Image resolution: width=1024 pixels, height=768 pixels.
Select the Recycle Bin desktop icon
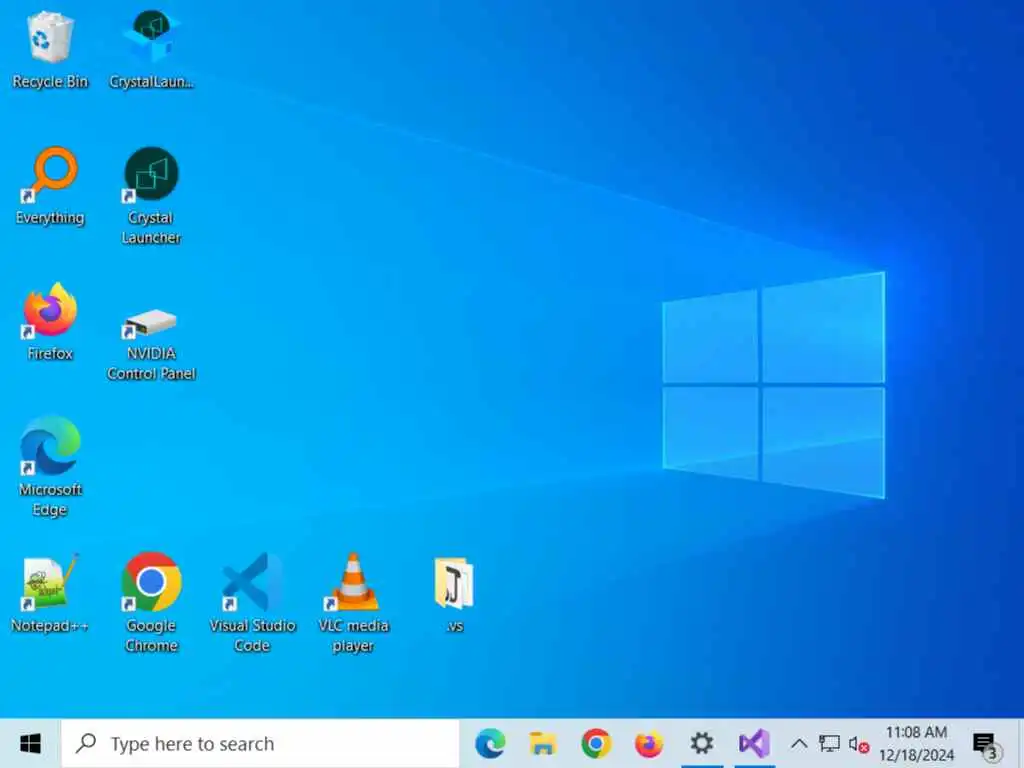click(x=50, y=50)
